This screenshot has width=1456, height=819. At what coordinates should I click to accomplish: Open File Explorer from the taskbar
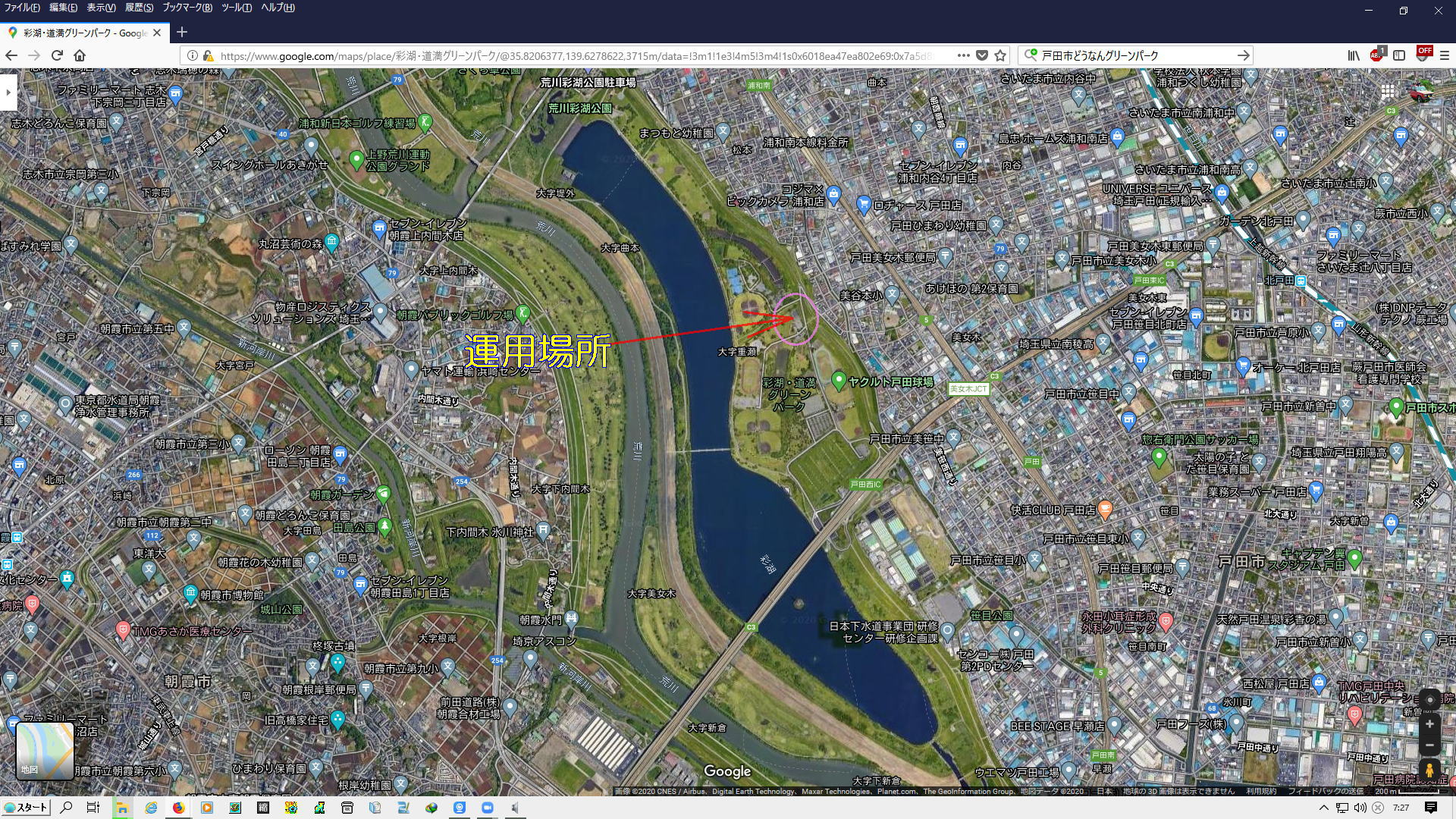(121, 808)
